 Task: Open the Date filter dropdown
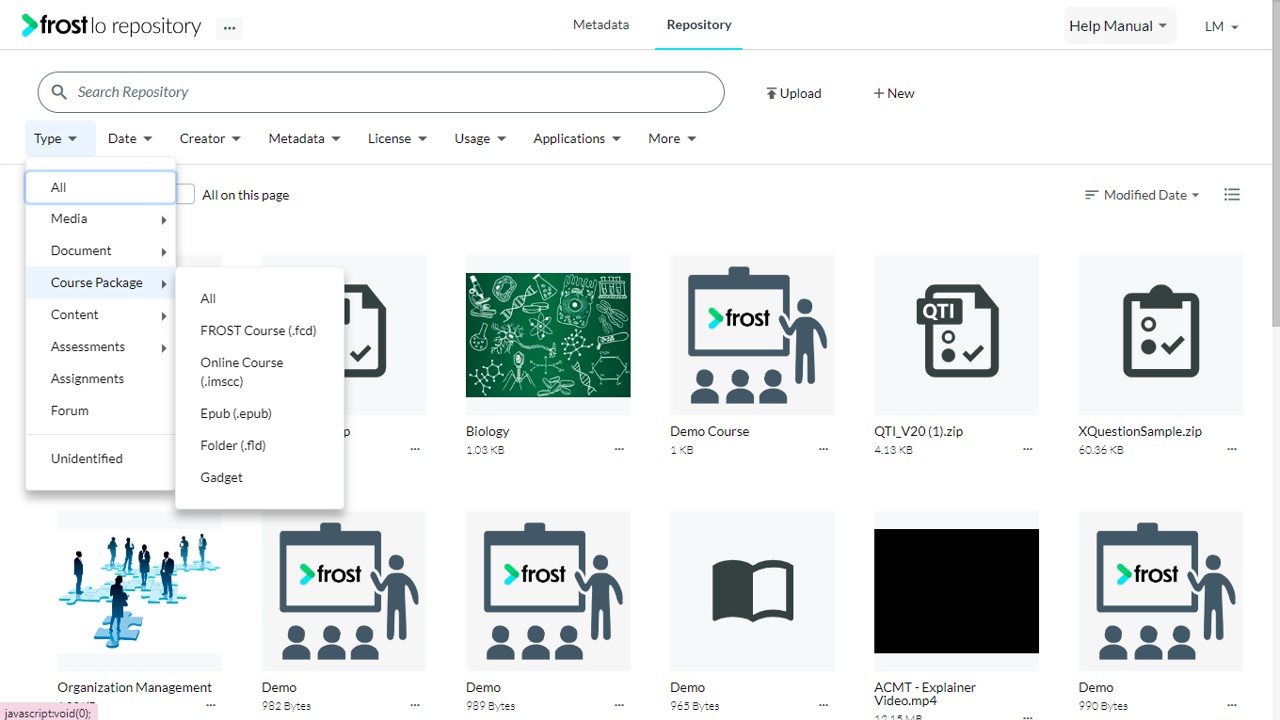(x=130, y=139)
